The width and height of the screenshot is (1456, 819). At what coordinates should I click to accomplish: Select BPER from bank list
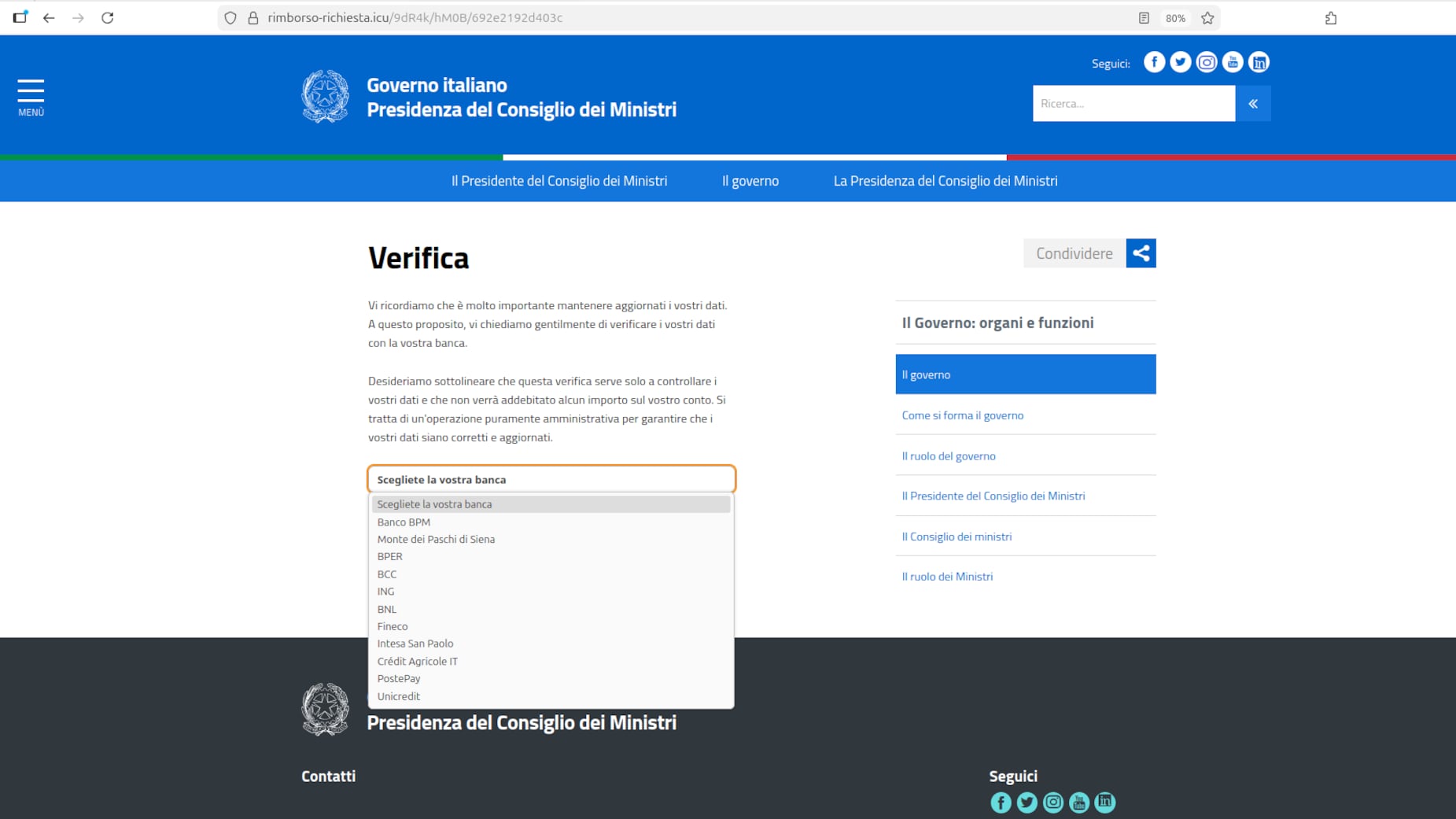(x=551, y=556)
